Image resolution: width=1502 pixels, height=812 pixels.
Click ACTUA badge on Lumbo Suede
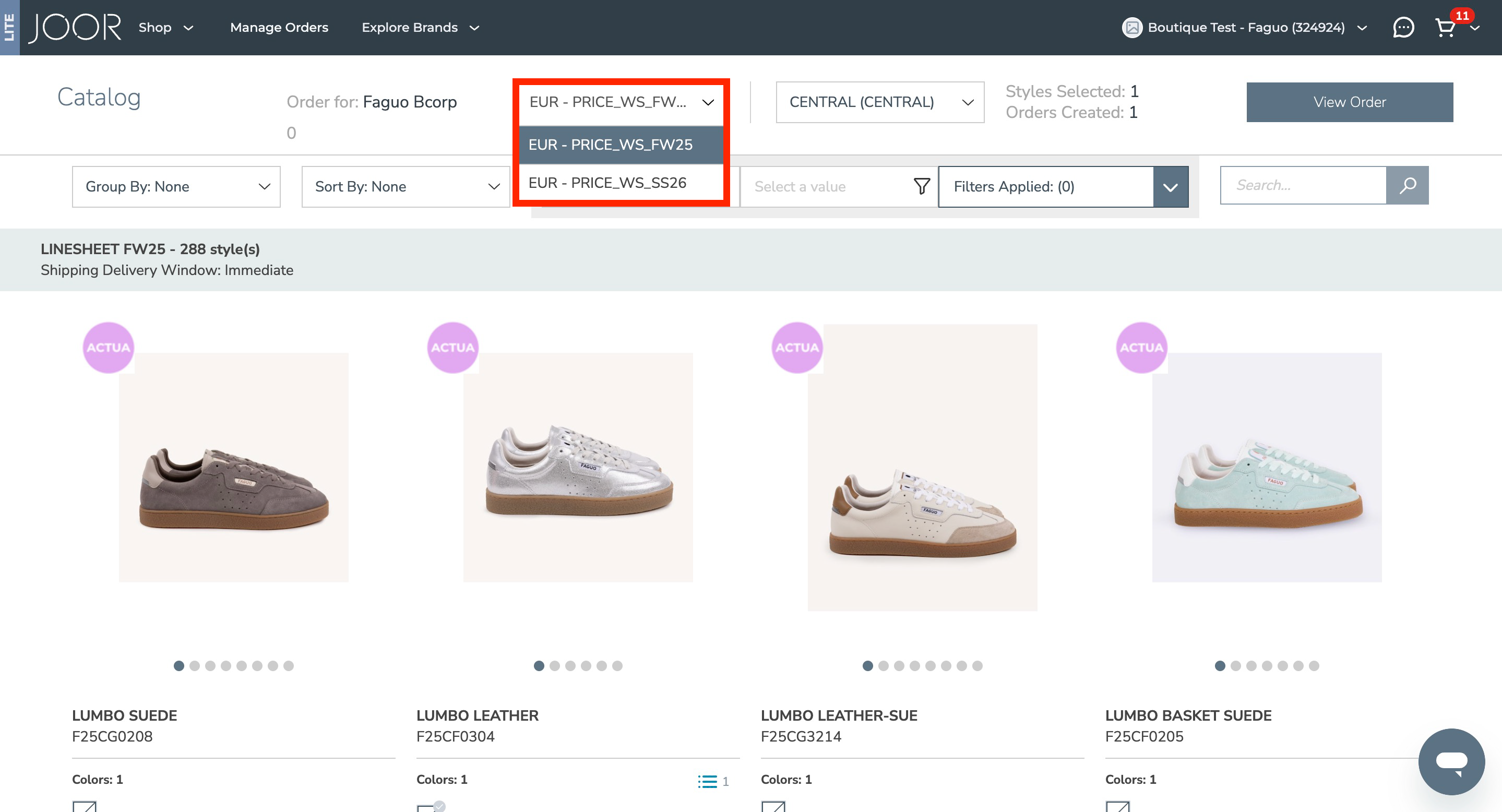point(109,348)
